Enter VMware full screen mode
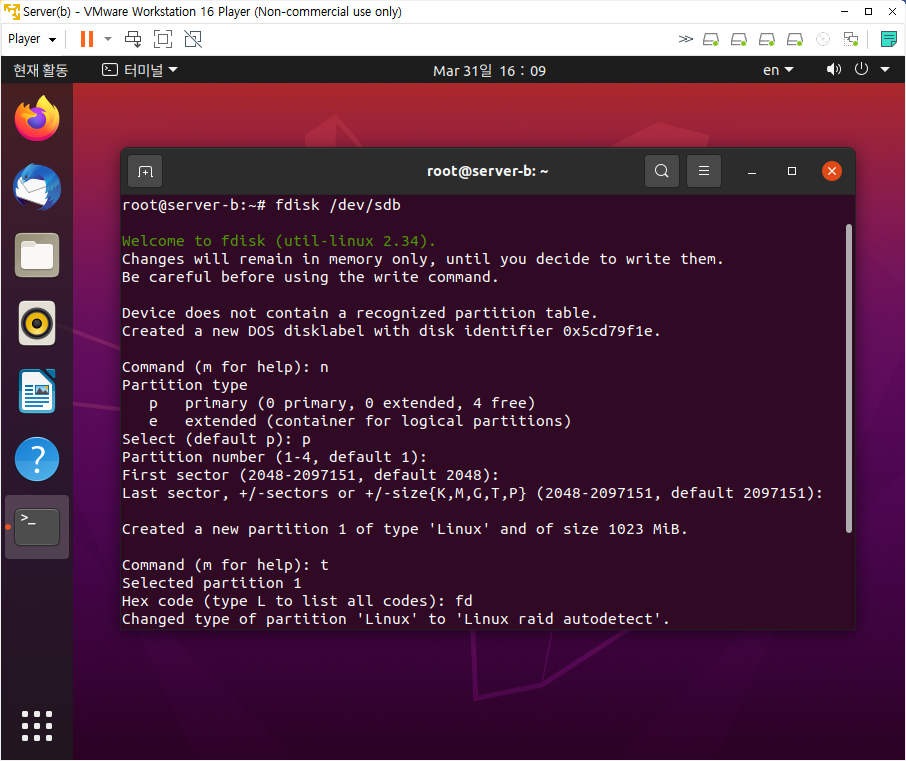 coord(163,39)
